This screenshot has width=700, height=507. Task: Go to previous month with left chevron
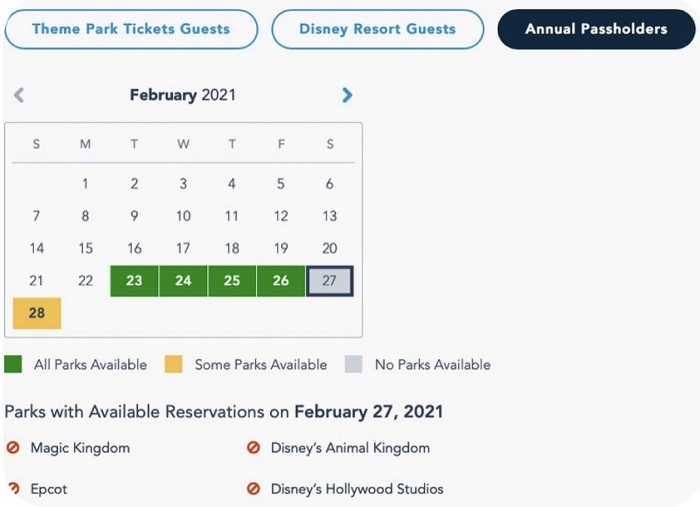pos(19,95)
